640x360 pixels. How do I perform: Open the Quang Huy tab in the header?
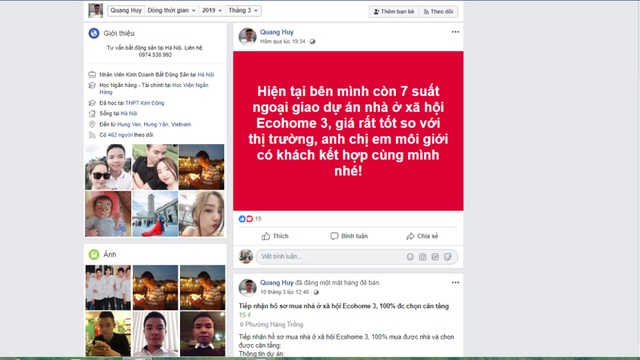point(126,11)
